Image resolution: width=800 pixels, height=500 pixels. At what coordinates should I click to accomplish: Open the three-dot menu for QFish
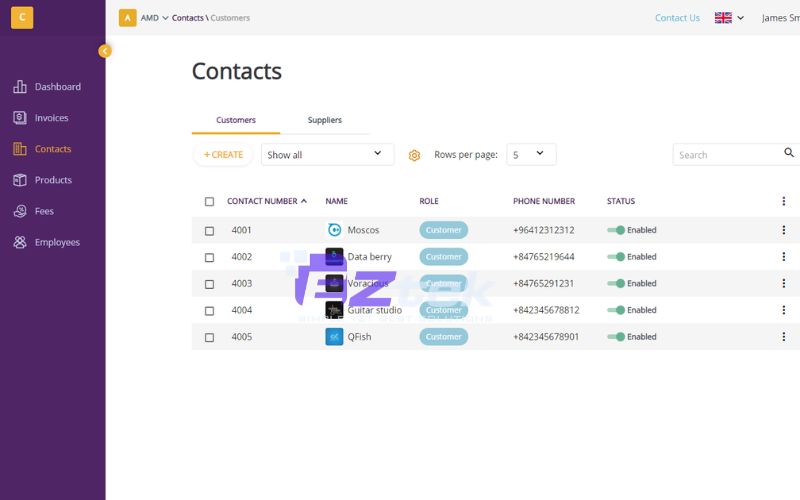point(784,337)
